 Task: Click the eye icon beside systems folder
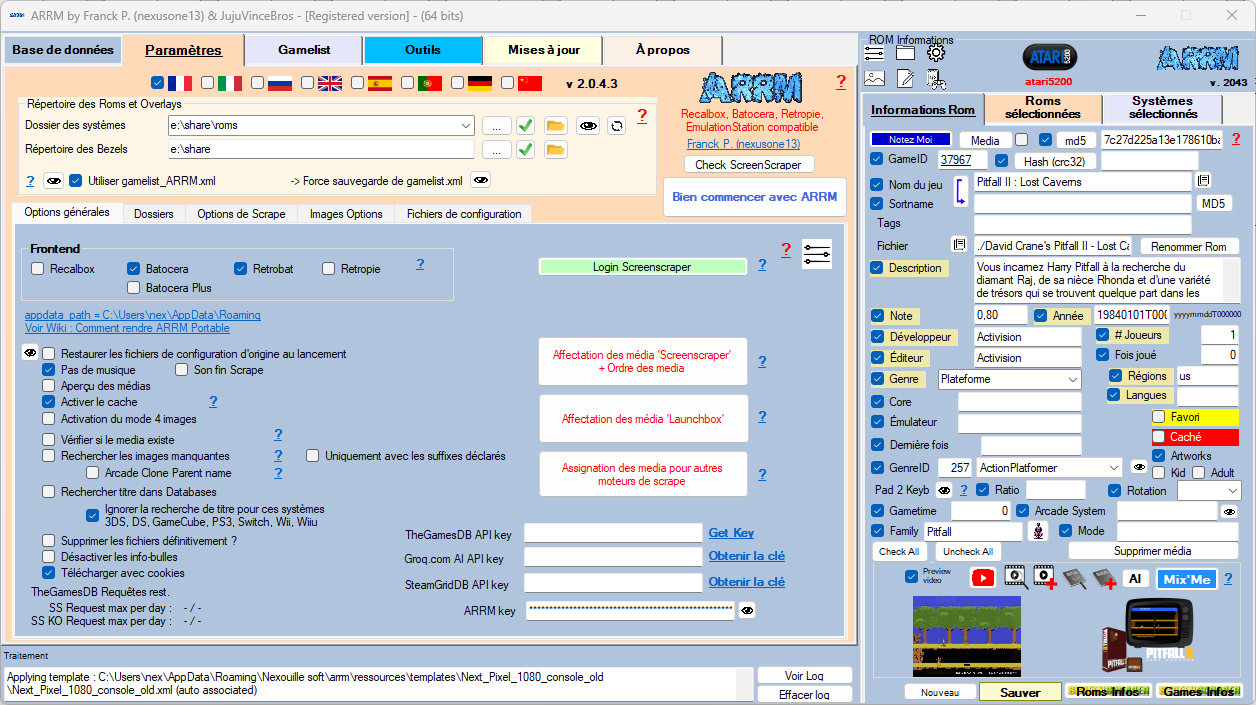click(588, 125)
